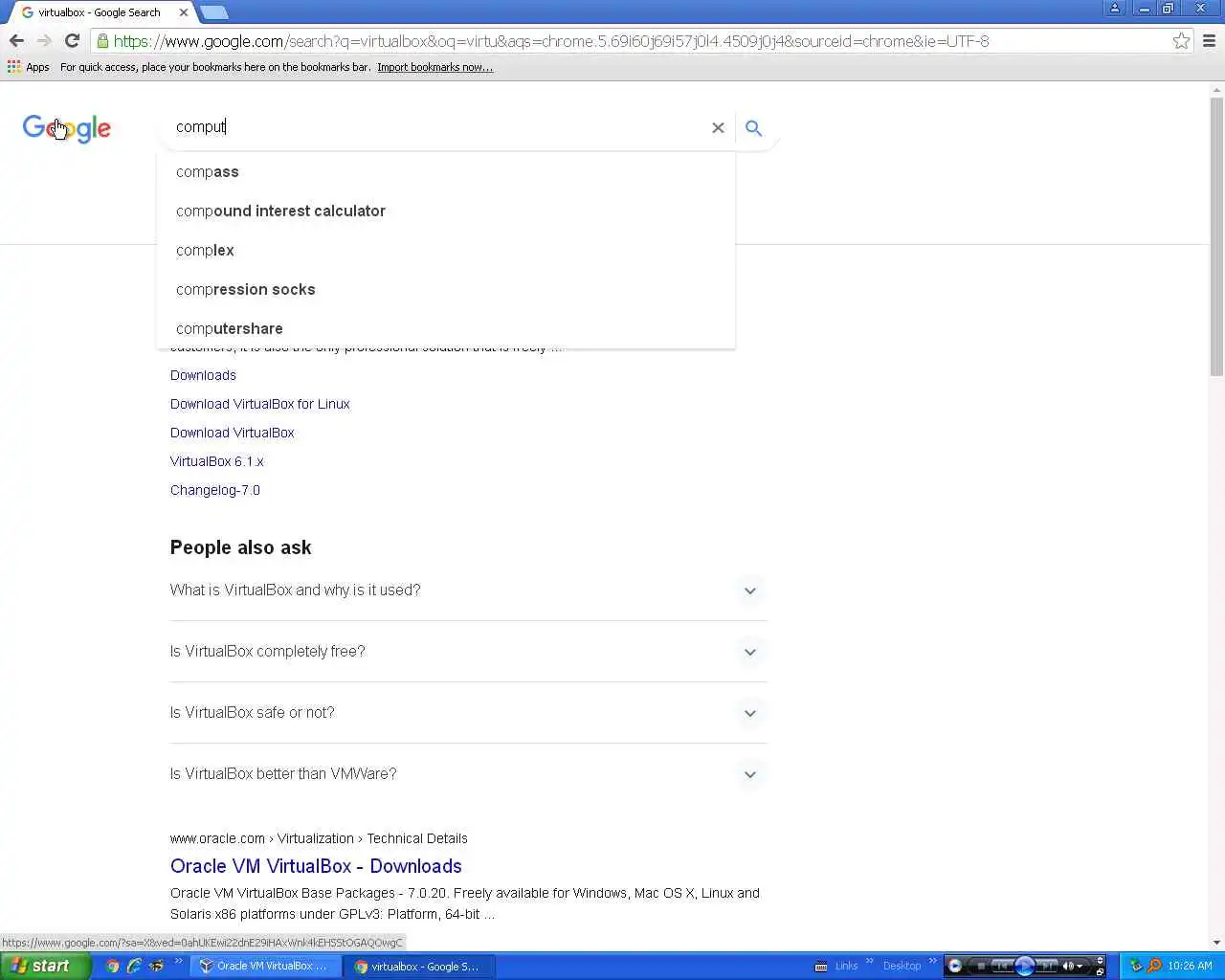This screenshot has width=1225, height=980.
Task: Open the Apps shortcut in bookmarks bar
Action: (x=28, y=67)
